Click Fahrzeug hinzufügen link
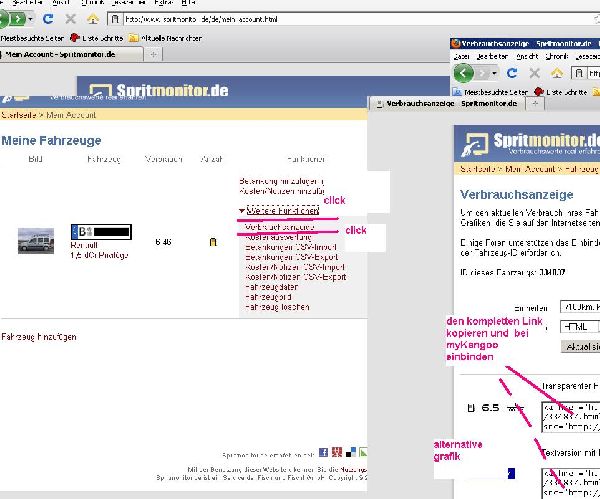600x499 pixels. (39, 337)
